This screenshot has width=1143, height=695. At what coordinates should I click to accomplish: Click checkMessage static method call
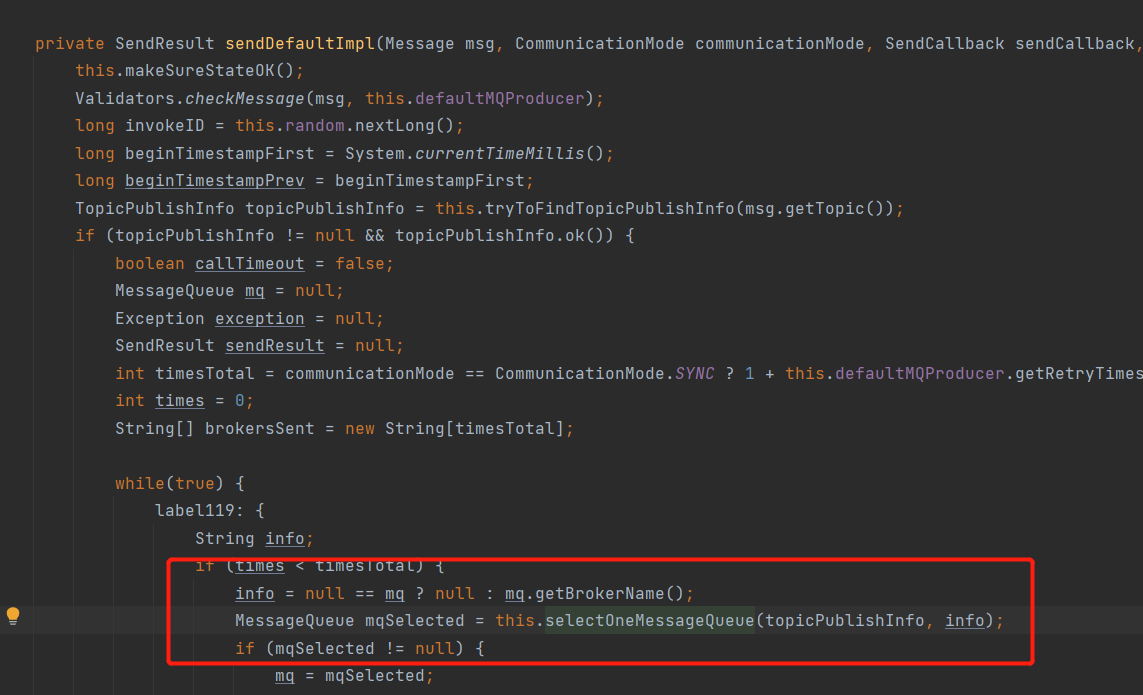(245, 98)
